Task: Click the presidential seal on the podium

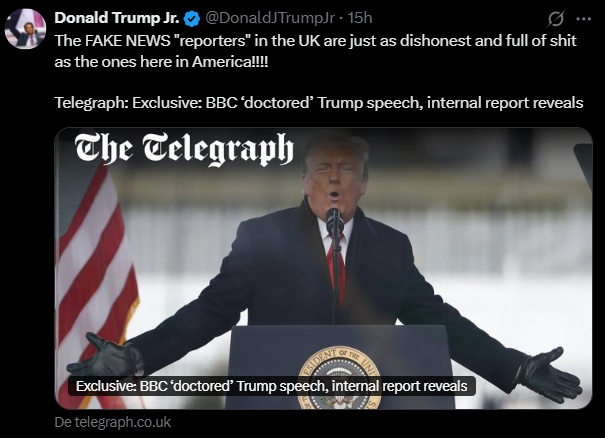Action: click(x=339, y=378)
